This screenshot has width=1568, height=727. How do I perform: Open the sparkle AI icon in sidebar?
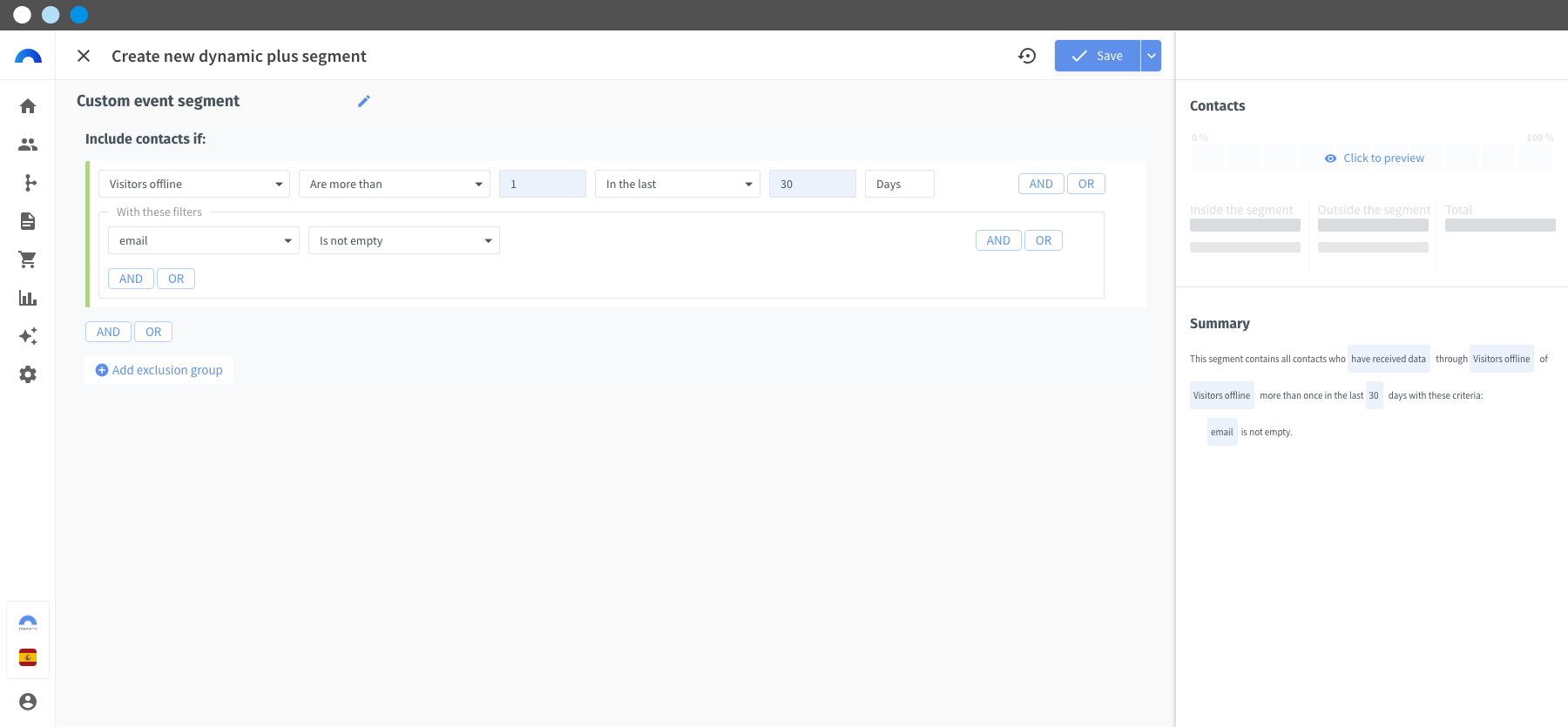click(28, 336)
